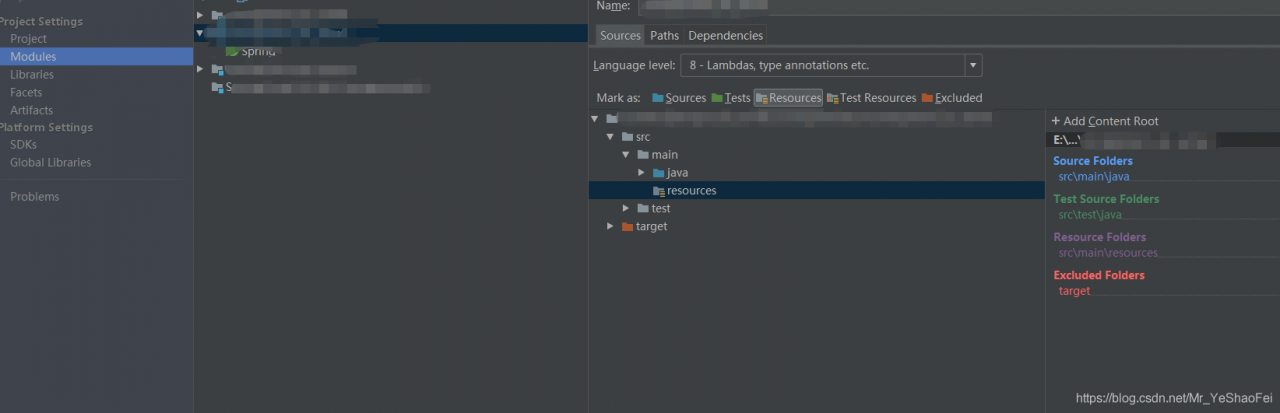Screen dimensions: 1280x413
Task: Switch to the Sources tab
Action: [620, 36]
